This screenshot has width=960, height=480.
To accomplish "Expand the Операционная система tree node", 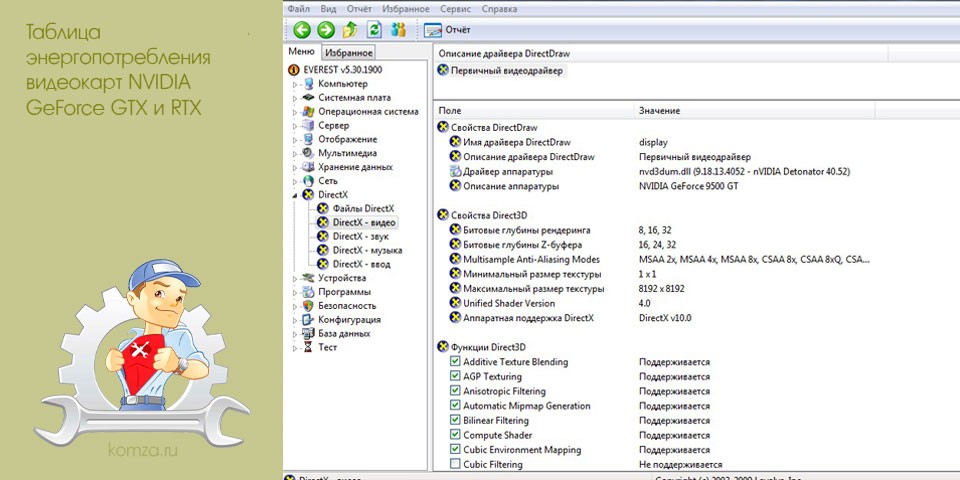I will (x=294, y=112).
